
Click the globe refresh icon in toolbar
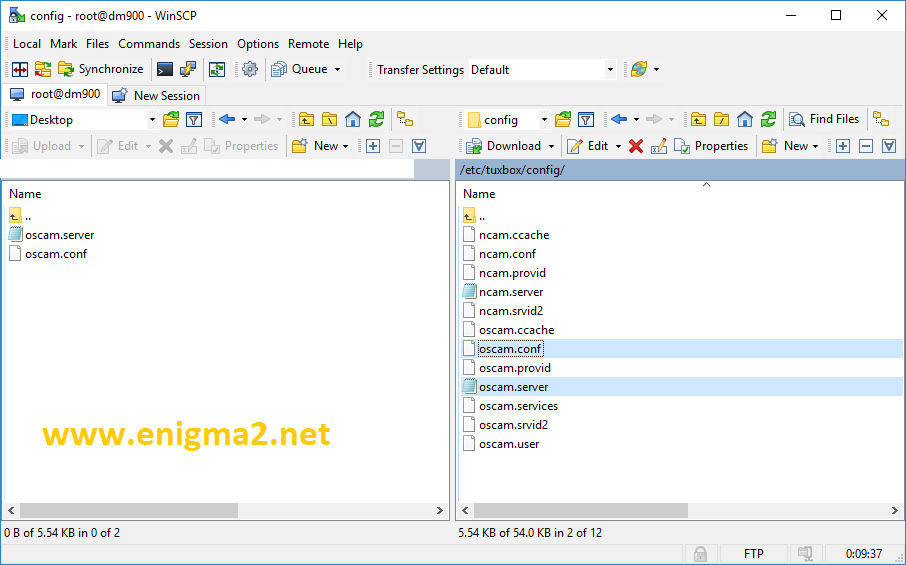[639, 69]
